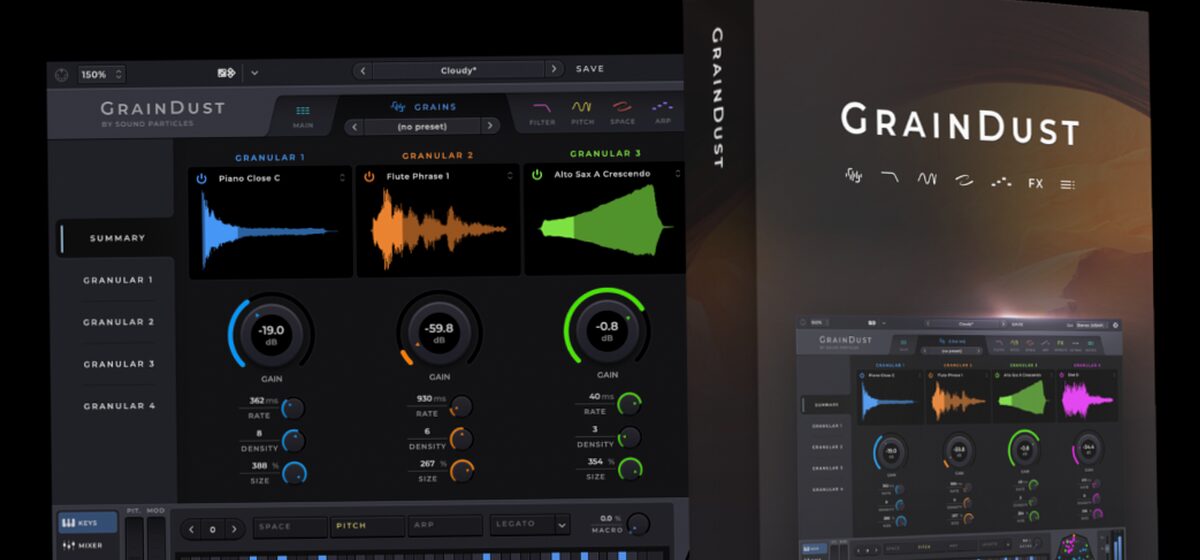Click the Granular 1 gain knob at -19.0 dB

coord(271,334)
